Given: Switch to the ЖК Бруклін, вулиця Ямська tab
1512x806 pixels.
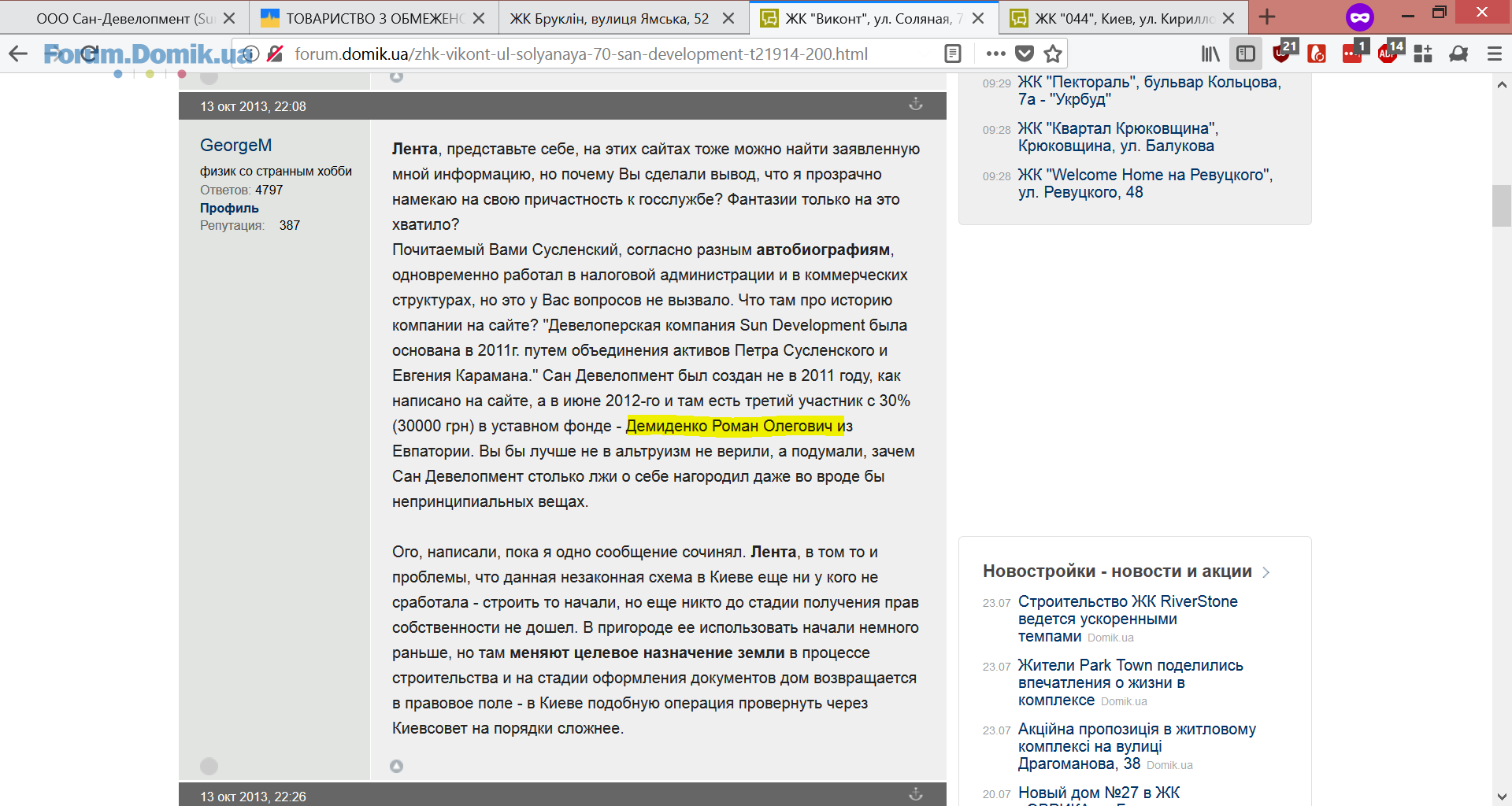Looking at the screenshot, I should 609,18.
